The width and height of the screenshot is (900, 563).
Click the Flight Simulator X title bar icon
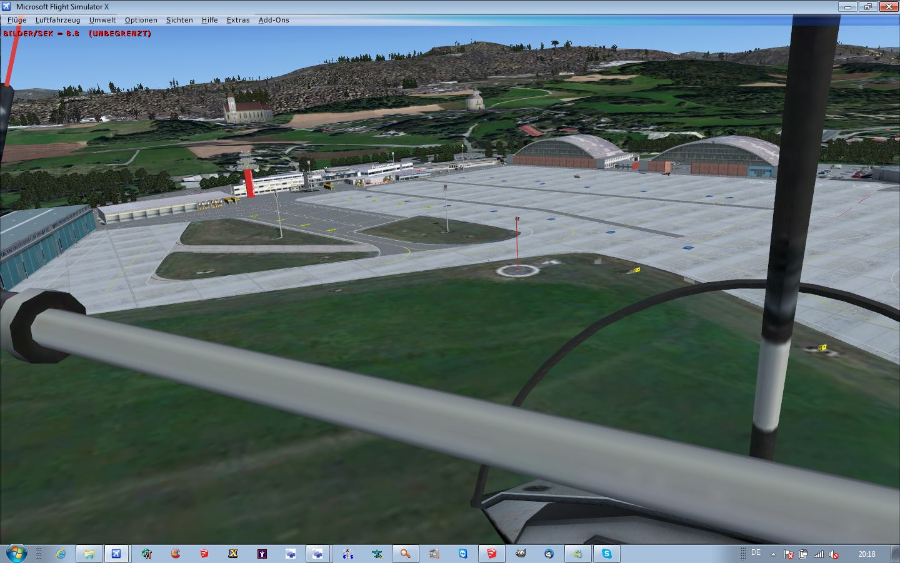[x=6, y=7]
